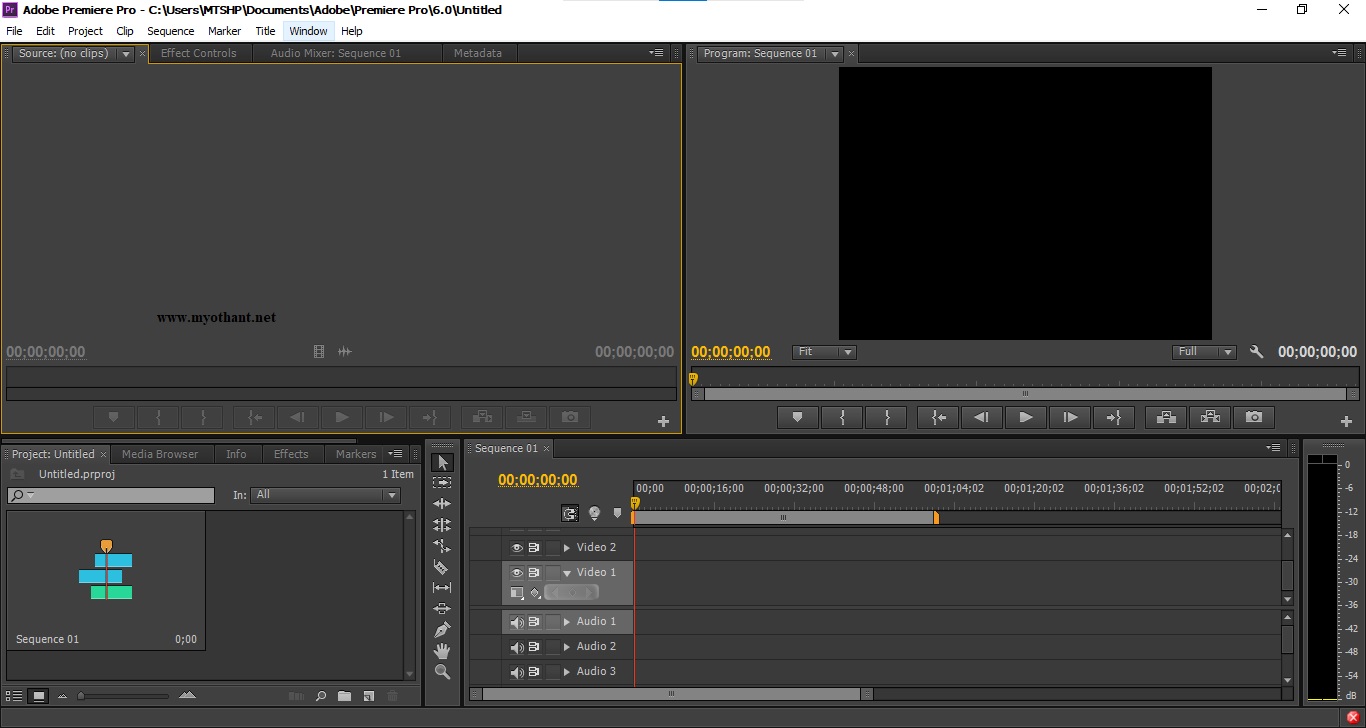Switch Project panel to icon view
Image resolution: width=1366 pixels, height=728 pixels.
point(39,696)
